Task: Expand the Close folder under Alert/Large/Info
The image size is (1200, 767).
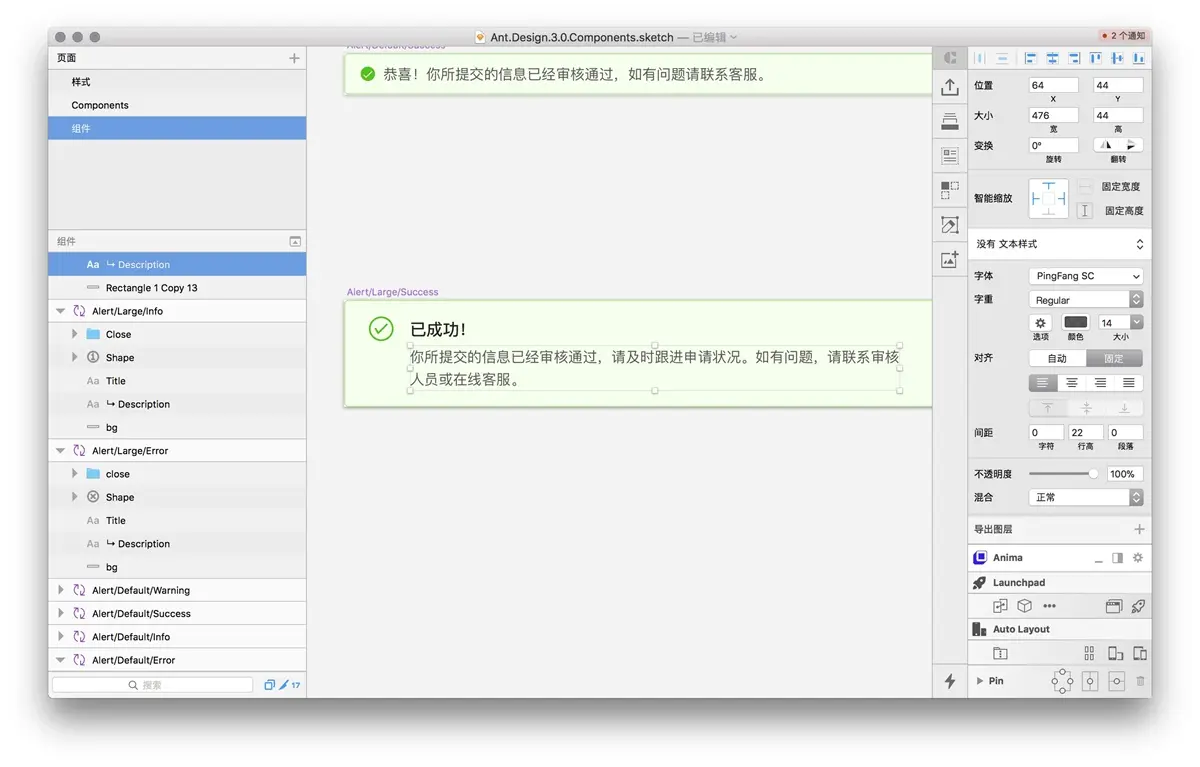Action: tap(75, 334)
